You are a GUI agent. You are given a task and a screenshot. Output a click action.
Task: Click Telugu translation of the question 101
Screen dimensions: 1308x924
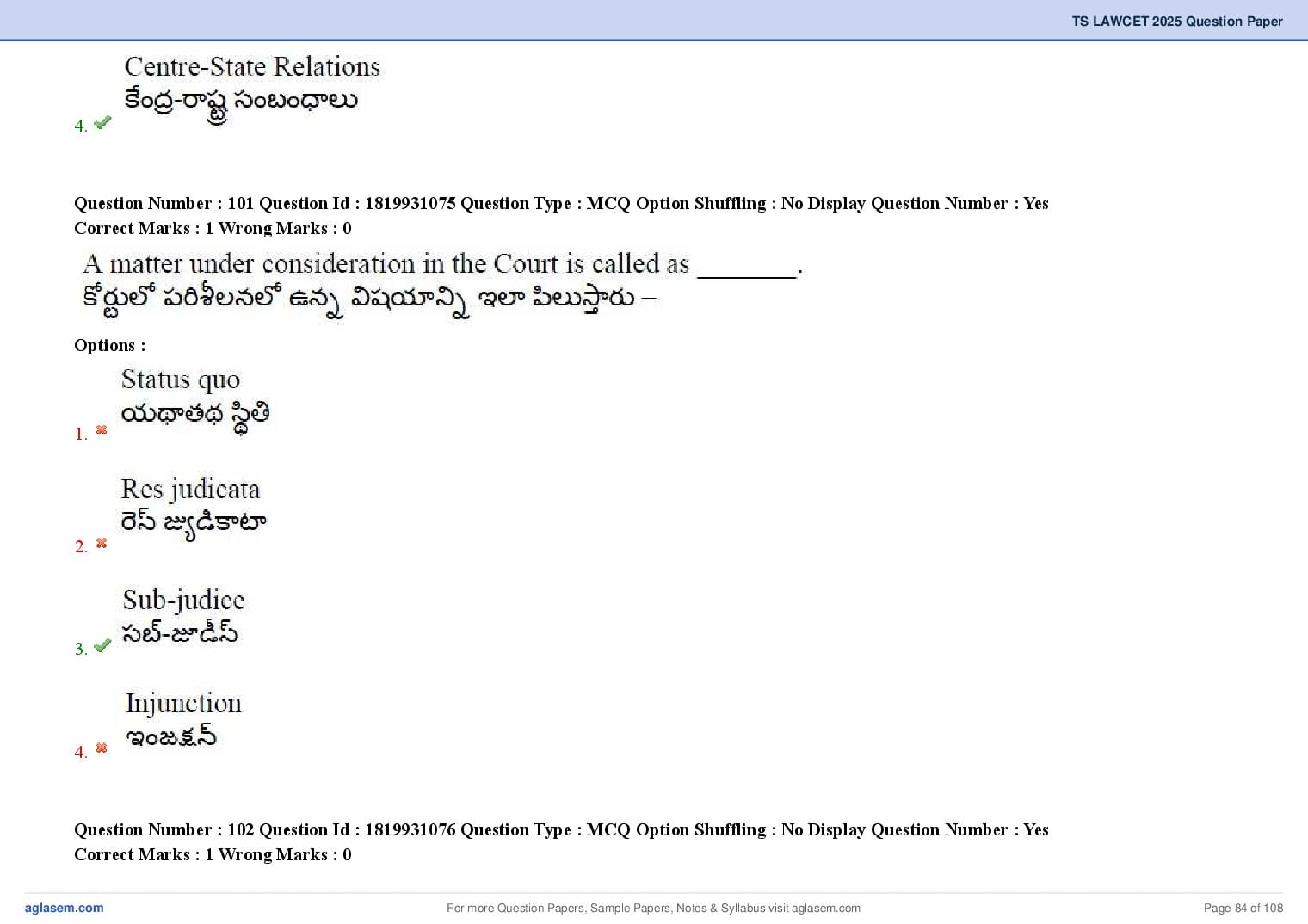coord(369,299)
